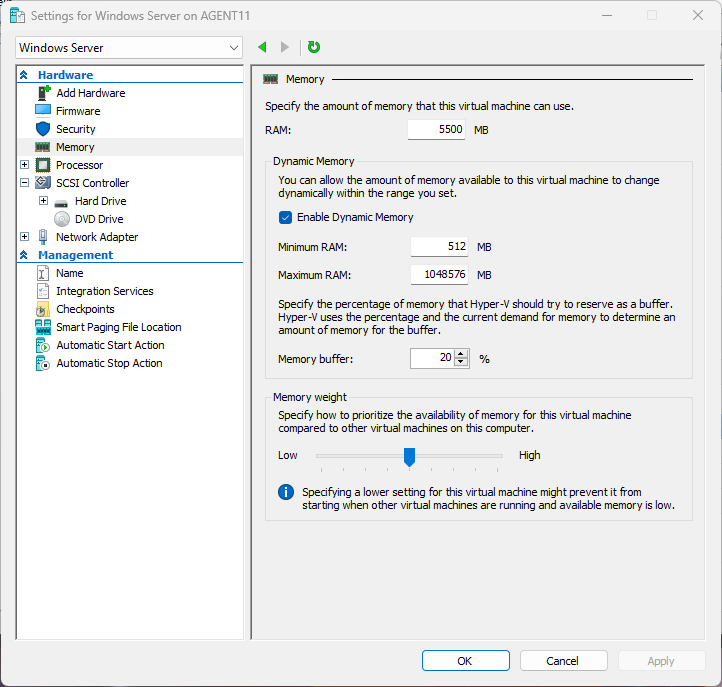722x687 pixels.
Task: Open DVD Drive disc icon
Action: (62, 219)
